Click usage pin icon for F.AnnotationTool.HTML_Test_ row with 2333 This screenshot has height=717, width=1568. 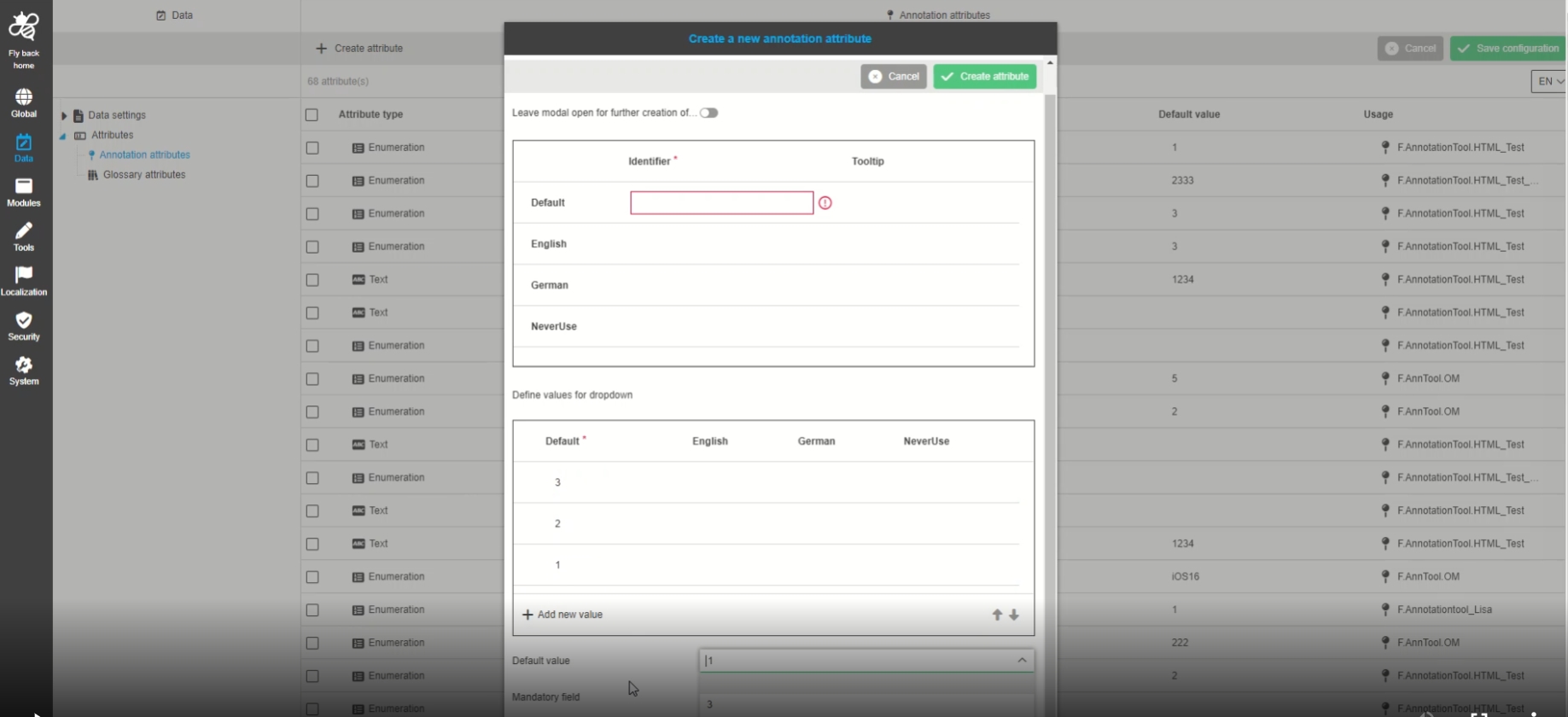pos(1385,181)
